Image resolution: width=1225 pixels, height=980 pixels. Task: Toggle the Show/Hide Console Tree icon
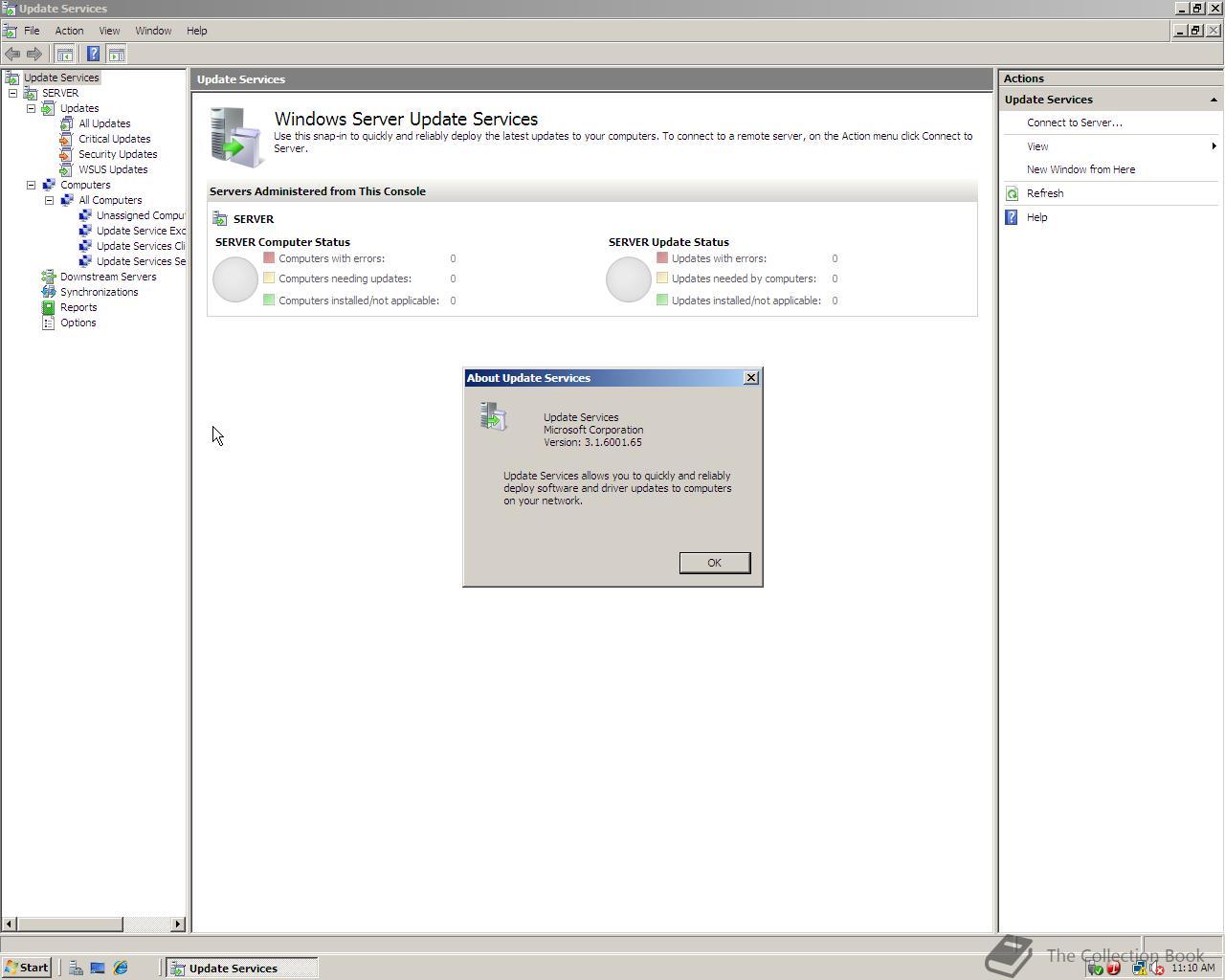(65, 55)
